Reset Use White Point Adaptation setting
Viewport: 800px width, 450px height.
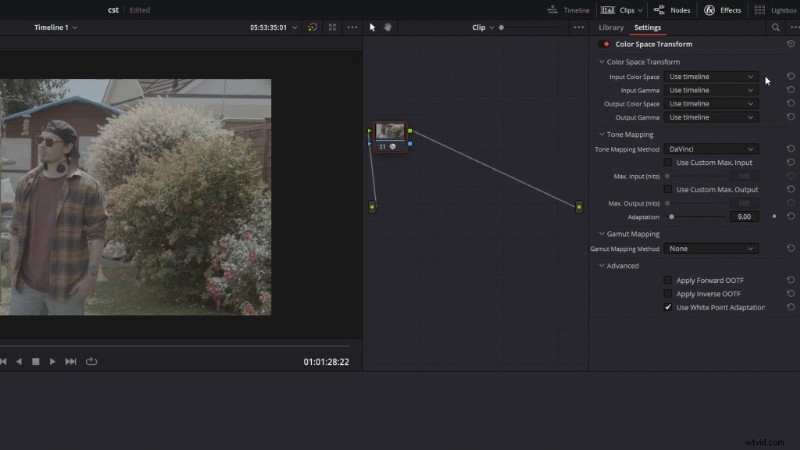point(791,307)
